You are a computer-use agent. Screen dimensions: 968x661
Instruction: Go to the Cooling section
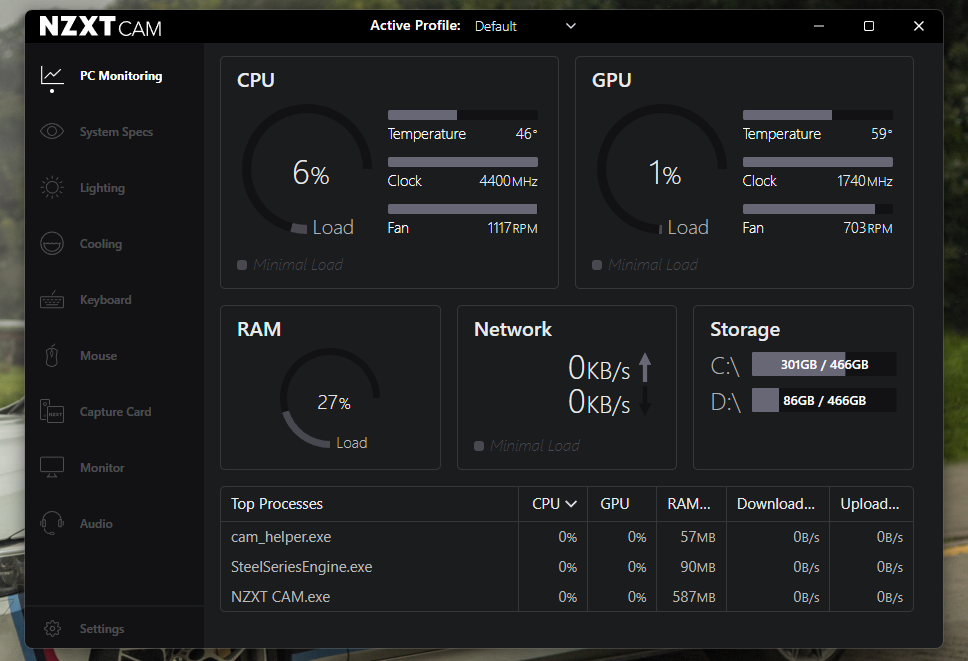(x=101, y=244)
